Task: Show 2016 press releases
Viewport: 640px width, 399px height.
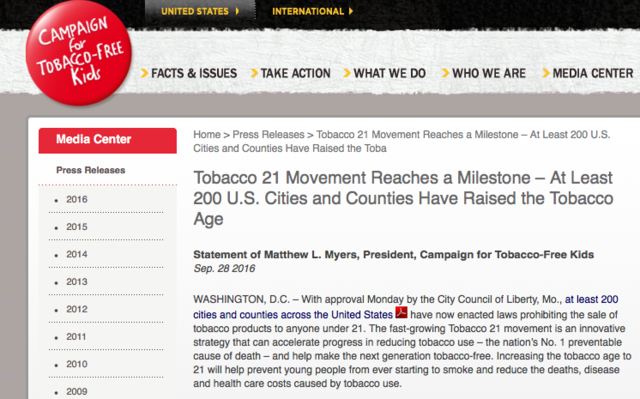Action: coord(77,200)
